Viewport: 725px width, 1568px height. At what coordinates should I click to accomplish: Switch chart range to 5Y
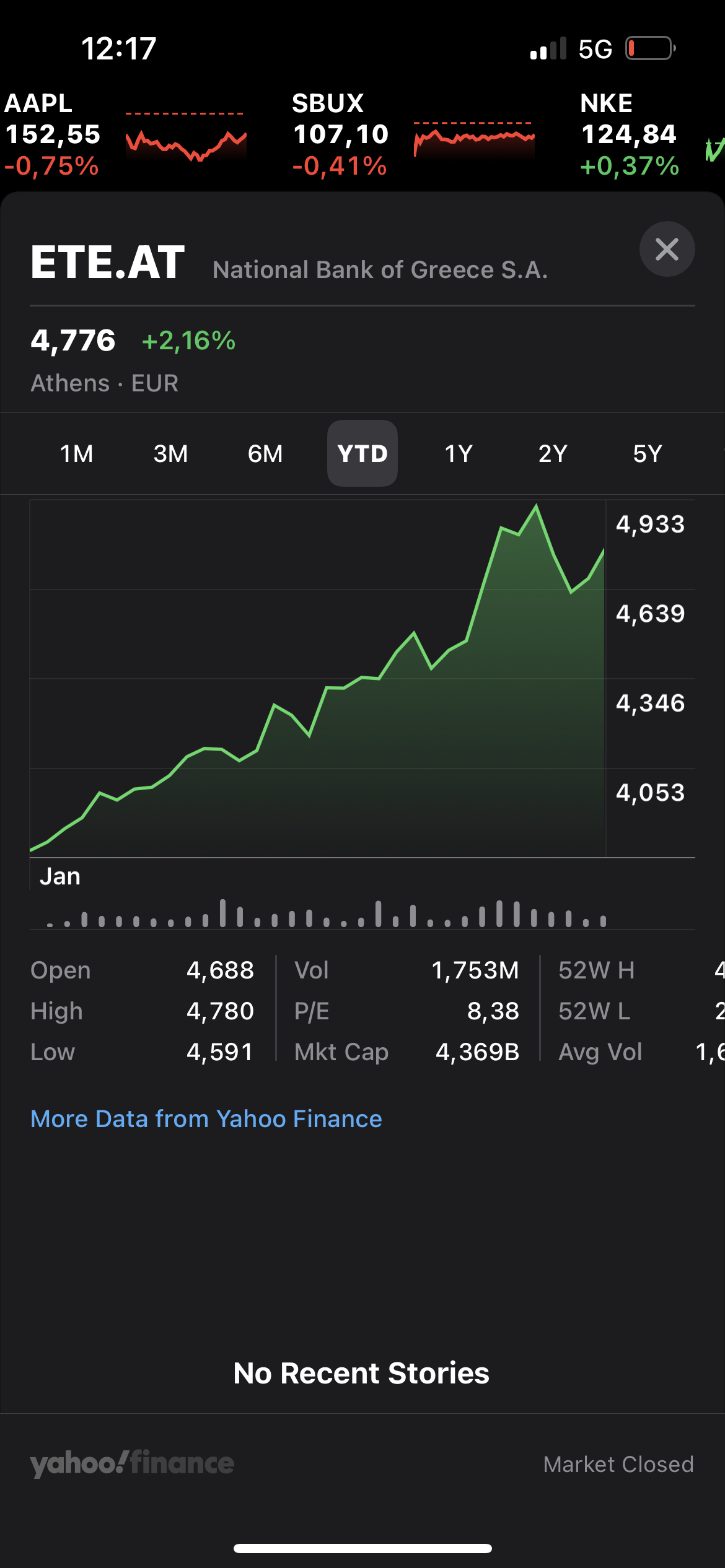click(x=648, y=454)
